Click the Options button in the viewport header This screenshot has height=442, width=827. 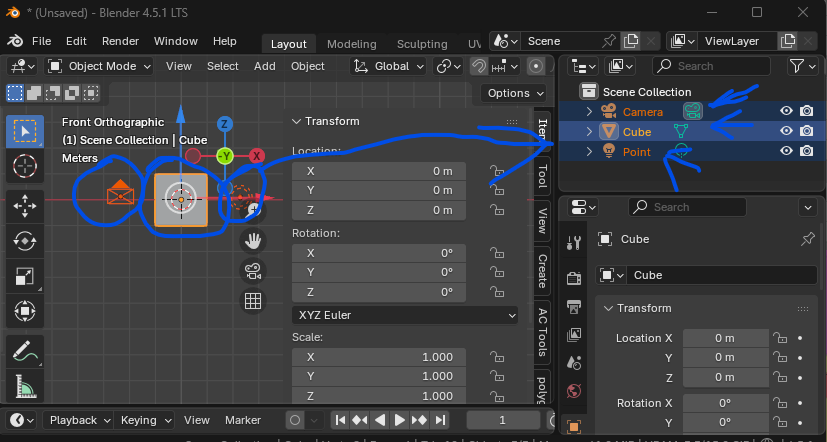pos(514,93)
